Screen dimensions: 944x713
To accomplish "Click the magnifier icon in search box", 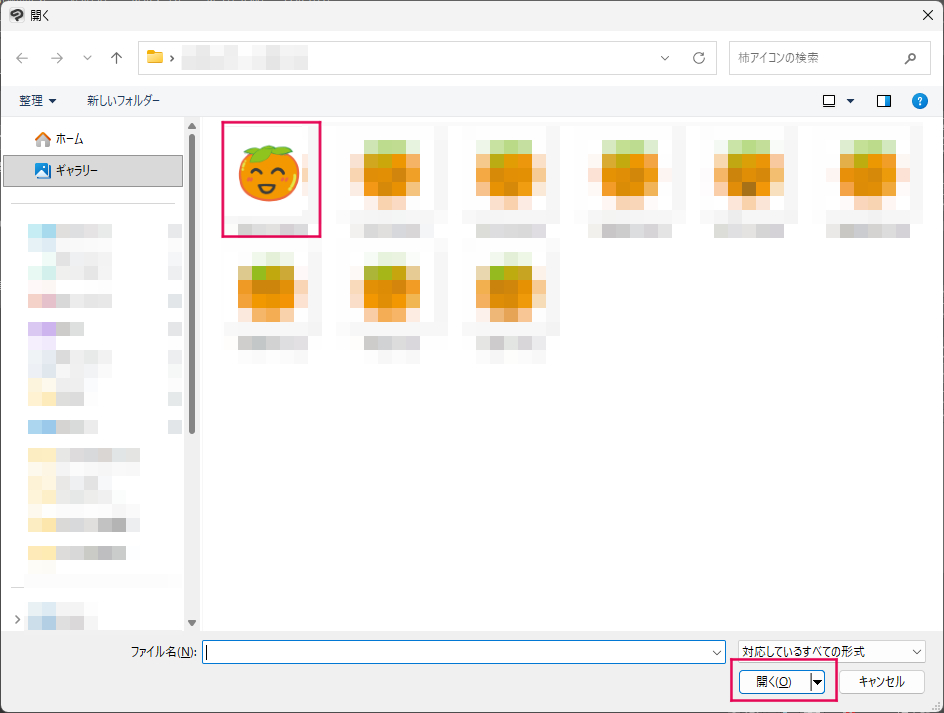I will 910,58.
